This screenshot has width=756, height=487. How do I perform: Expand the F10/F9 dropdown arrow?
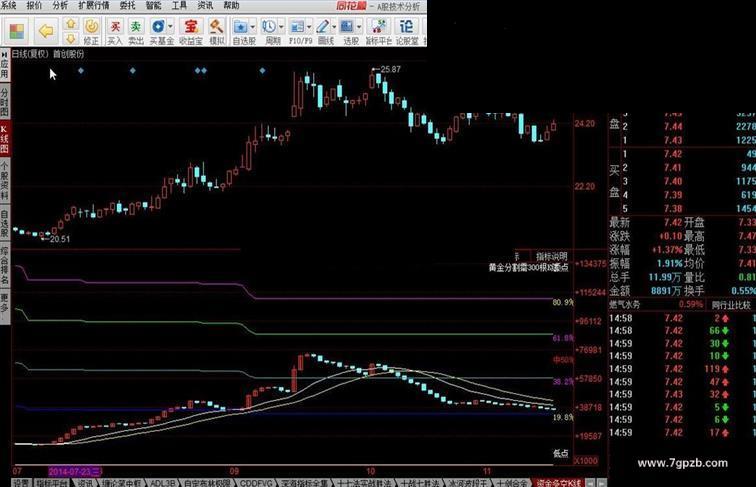pyautogui.click(x=309, y=27)
